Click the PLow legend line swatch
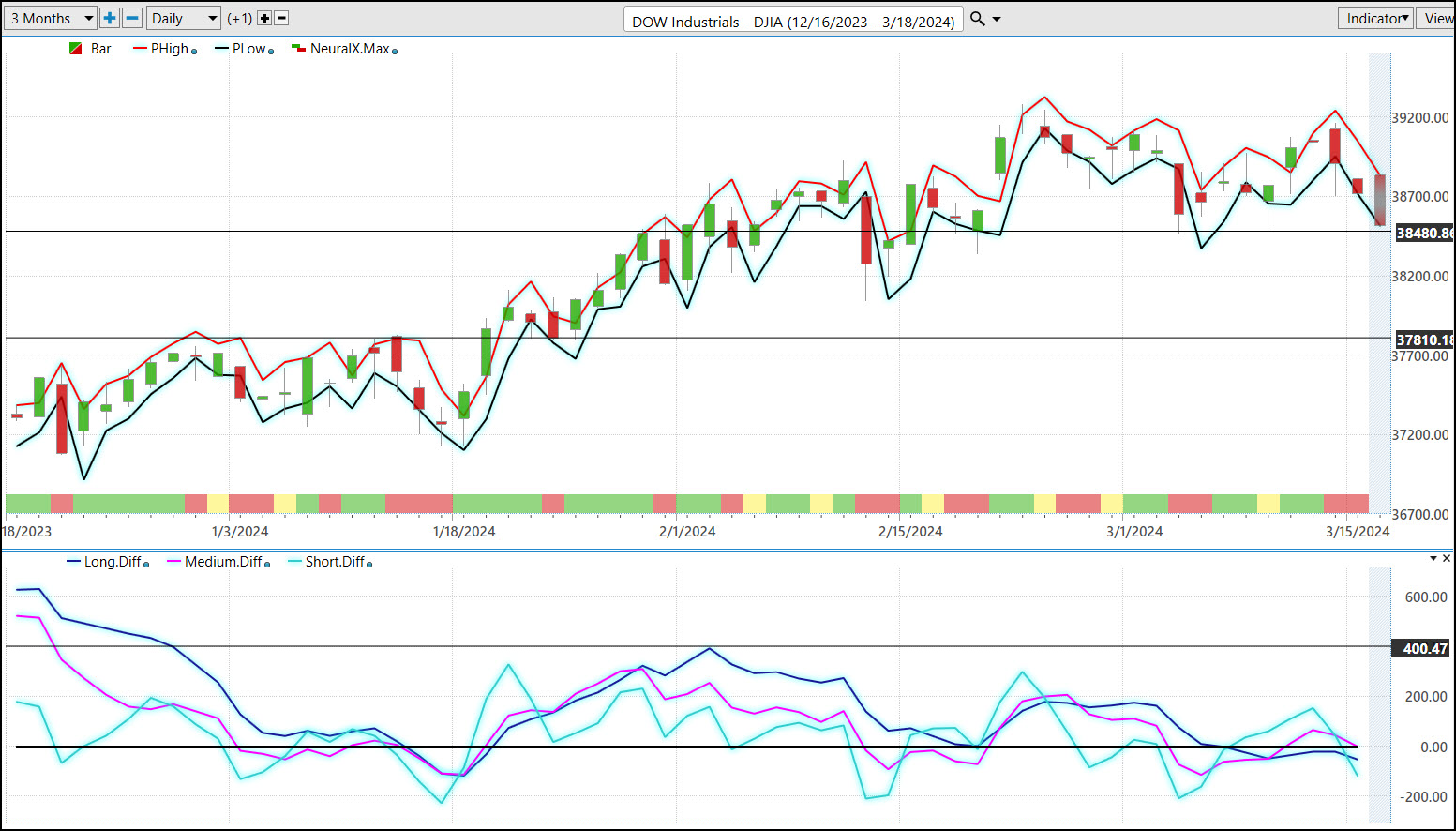This screenshot has height=831, width=1456. 221,49
